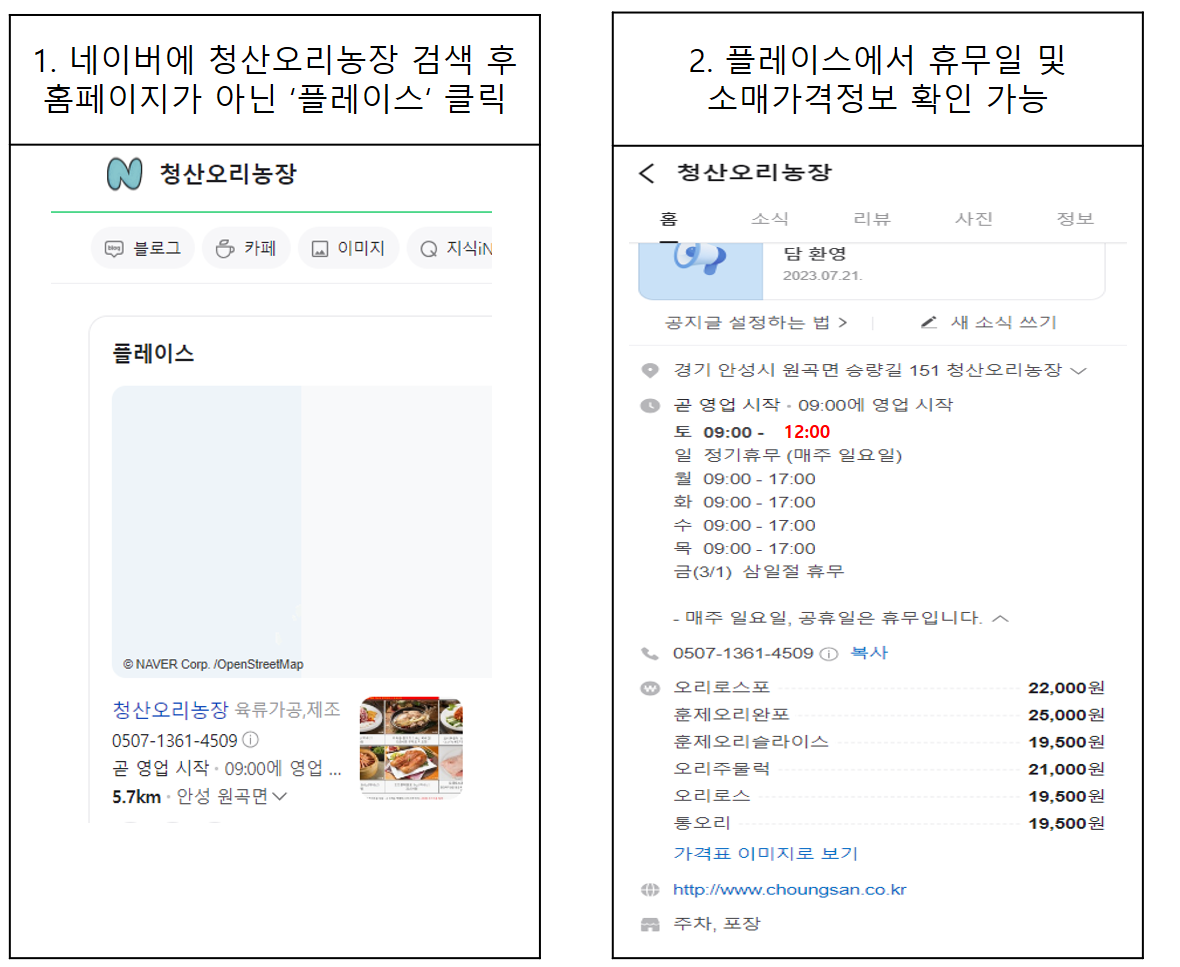Image resolution: width=1180 pixels, height=967 pixels.
Task: Click the 21,000원 price
Action: (x=1066, y=769)
